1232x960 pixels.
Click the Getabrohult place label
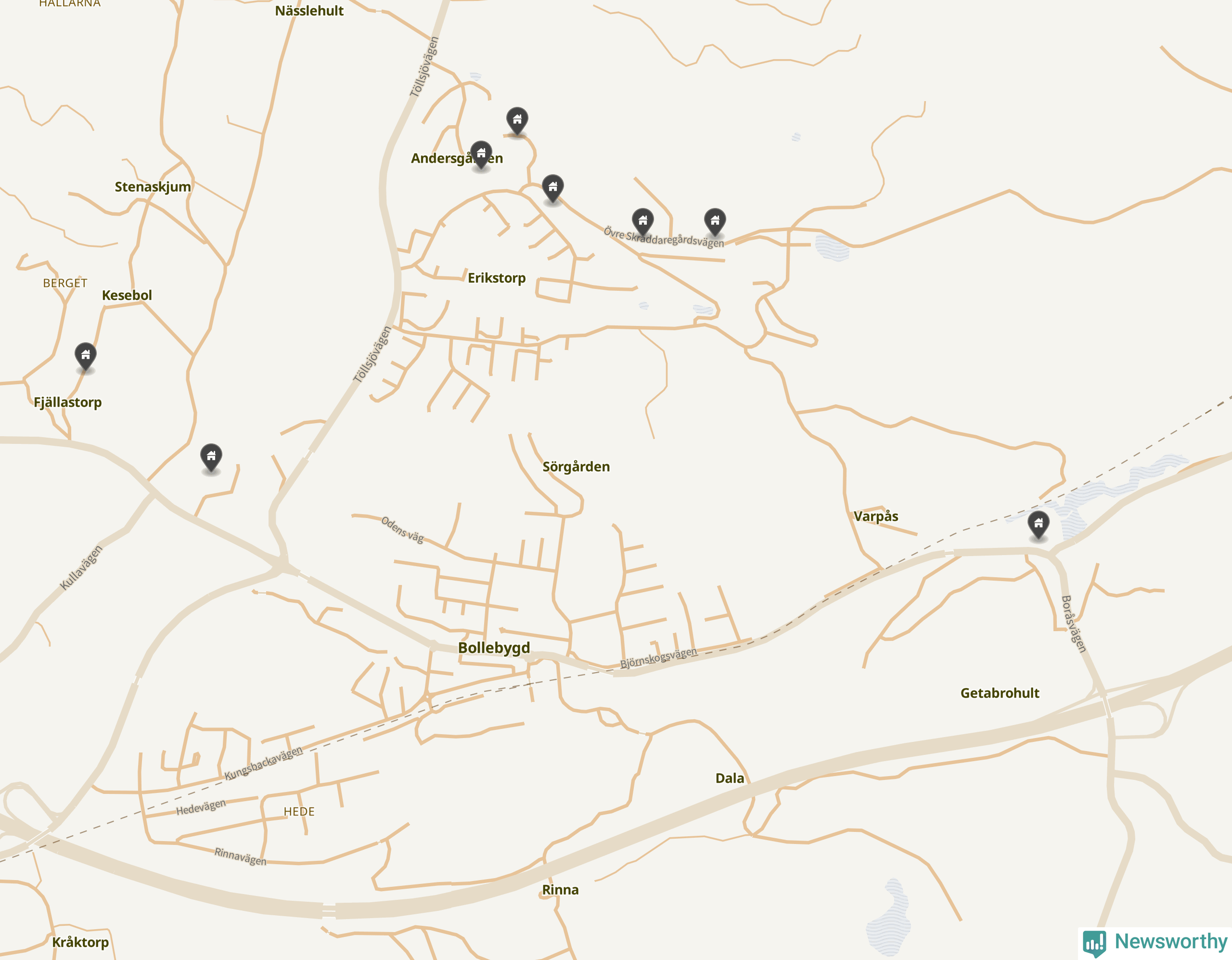1000,693
